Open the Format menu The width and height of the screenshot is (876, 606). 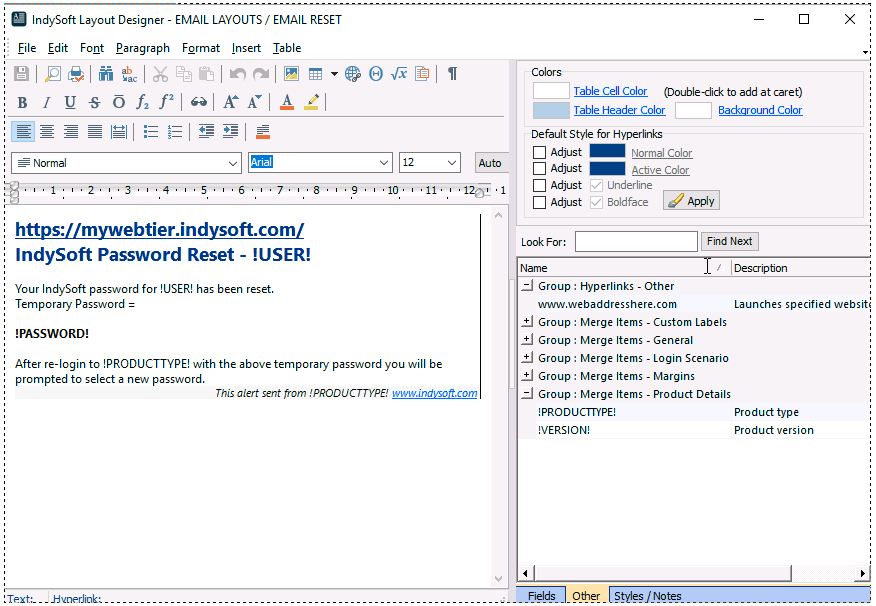point(201,48)
